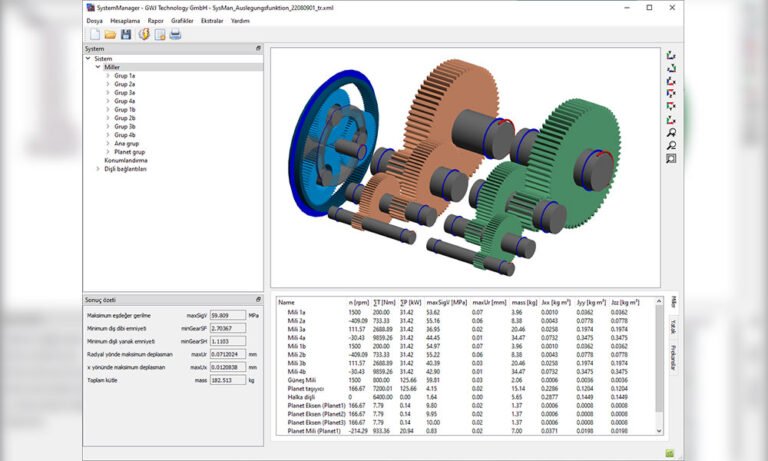The image size is (768, 461).
Task: Click the table scrollbar up arrow
Action: [659, 301]
